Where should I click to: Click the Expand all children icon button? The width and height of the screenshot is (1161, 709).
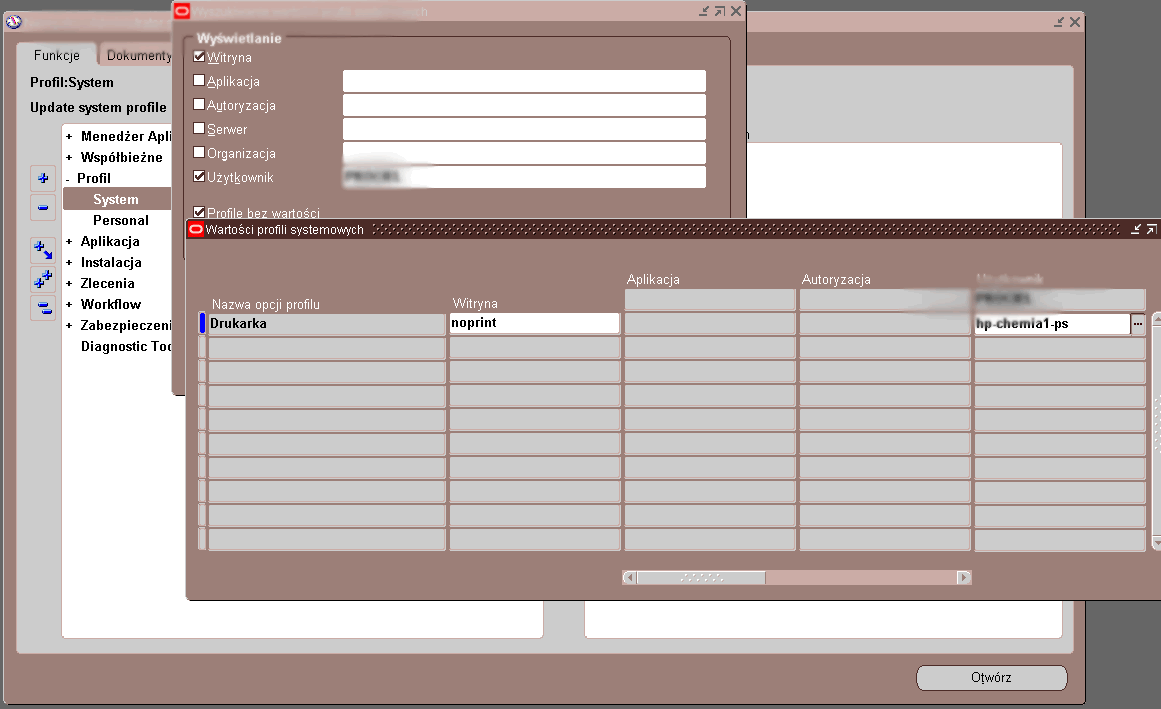tap(43, 250)
